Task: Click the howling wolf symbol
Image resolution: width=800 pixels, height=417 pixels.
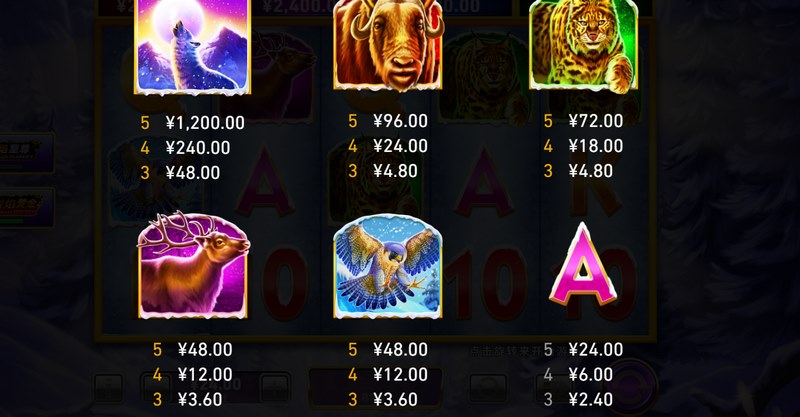Action: (192, 47)
